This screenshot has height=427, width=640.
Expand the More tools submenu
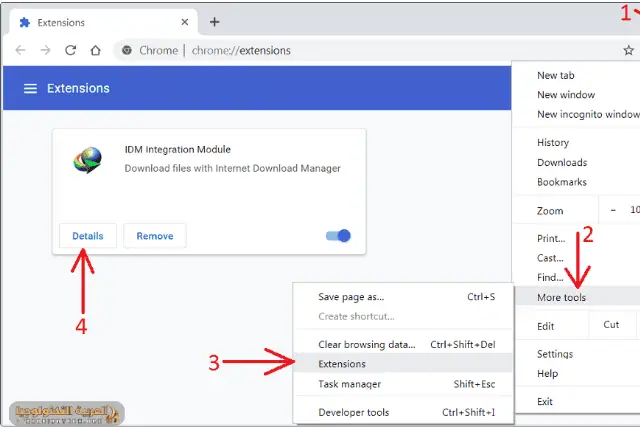[578, 297]
